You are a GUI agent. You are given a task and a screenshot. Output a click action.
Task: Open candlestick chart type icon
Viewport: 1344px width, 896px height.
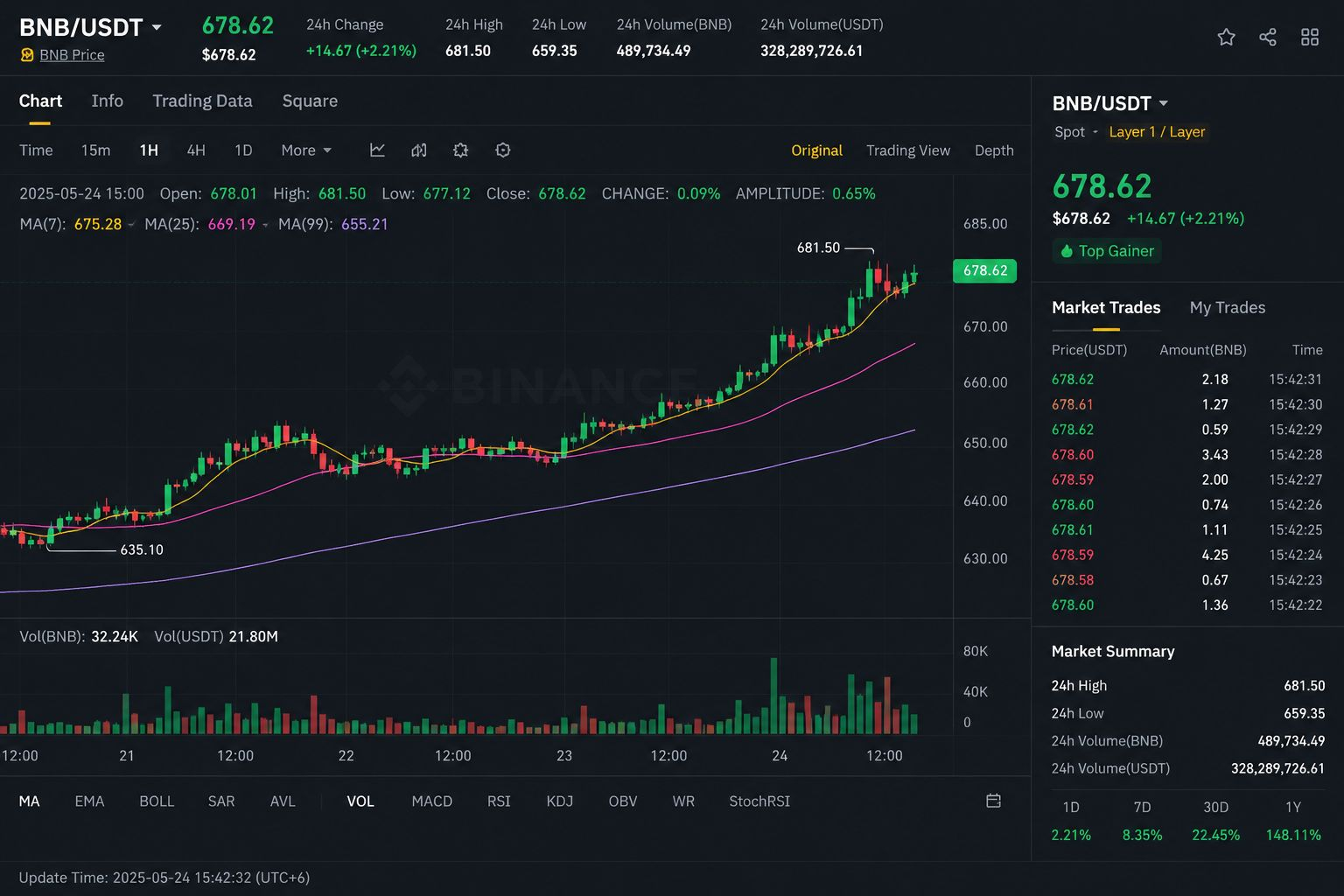(x=419, y=150)
